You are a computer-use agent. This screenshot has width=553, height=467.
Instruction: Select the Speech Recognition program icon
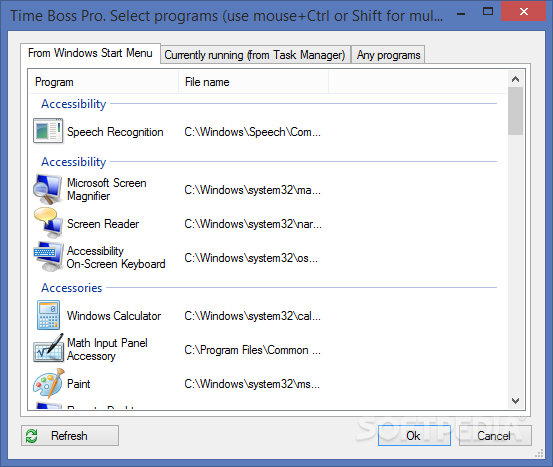48,131
